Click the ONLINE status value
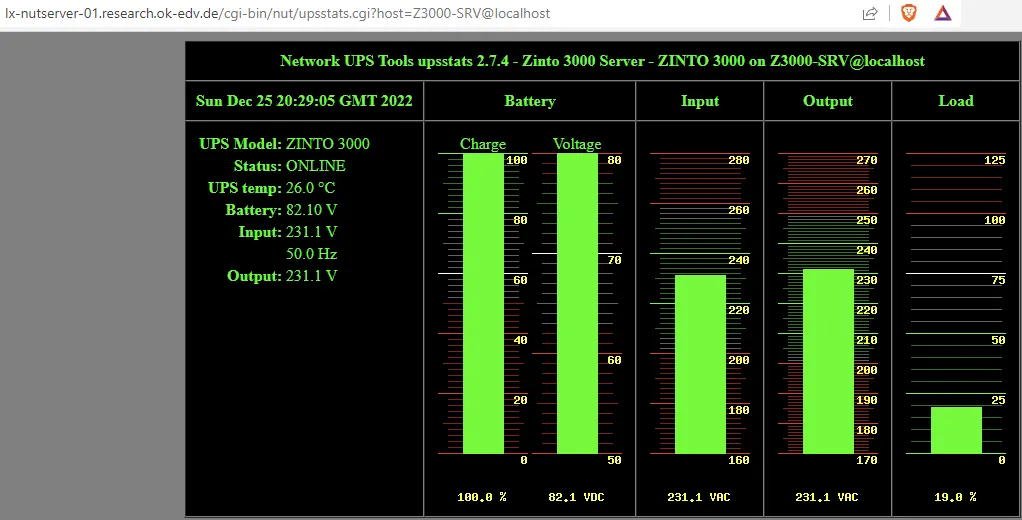Screen dimensions: 1022x520 [315, 166]
